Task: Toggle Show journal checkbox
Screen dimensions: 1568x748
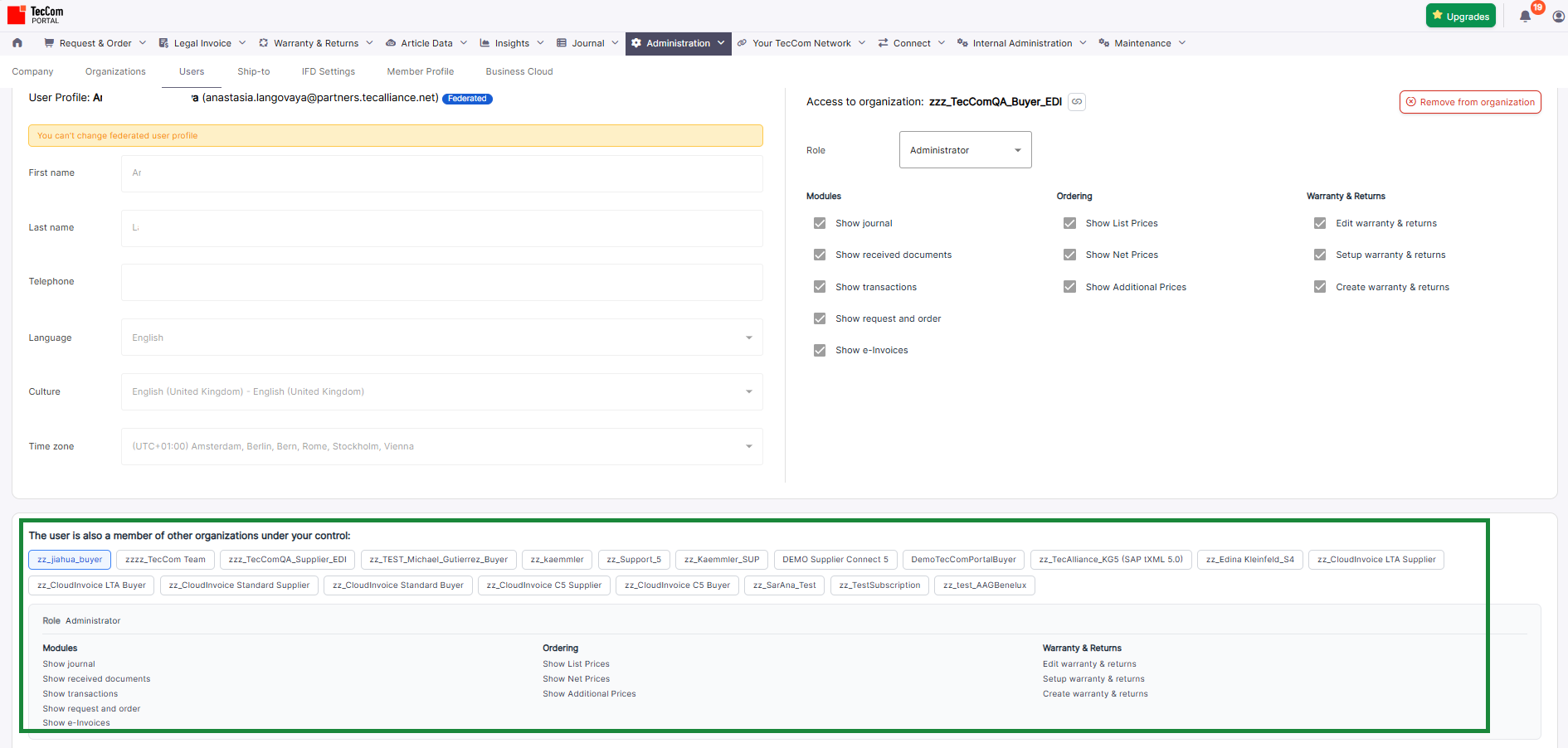Action: coord(820,223)
